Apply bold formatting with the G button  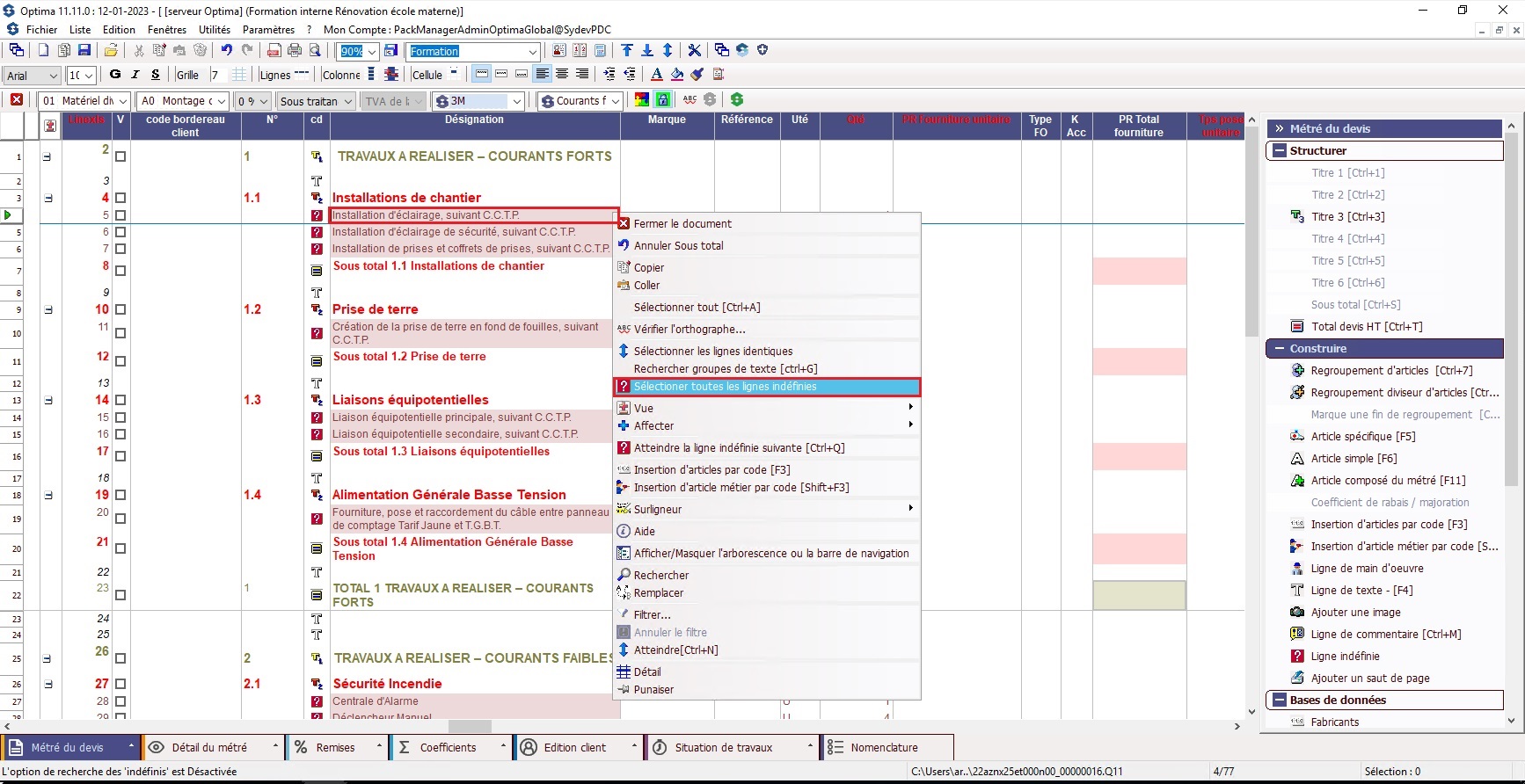click(x=114, y=75)
